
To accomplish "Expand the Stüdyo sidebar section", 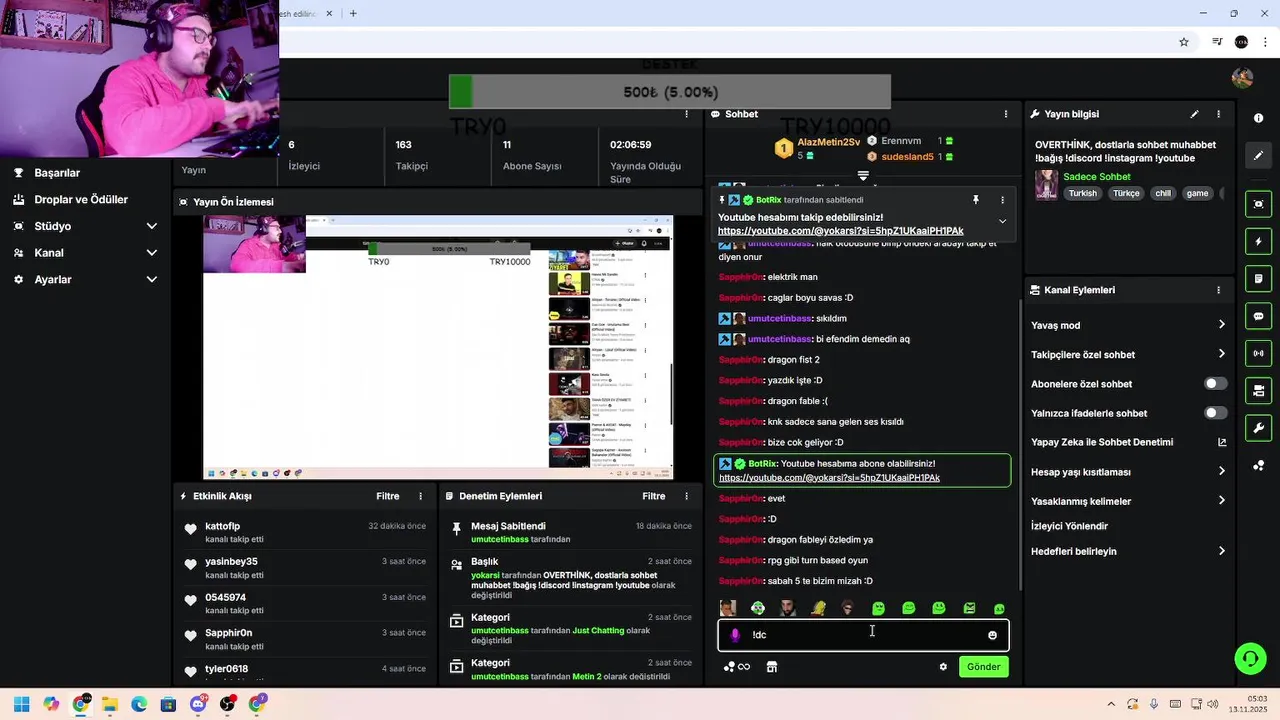I will (152, 226).
